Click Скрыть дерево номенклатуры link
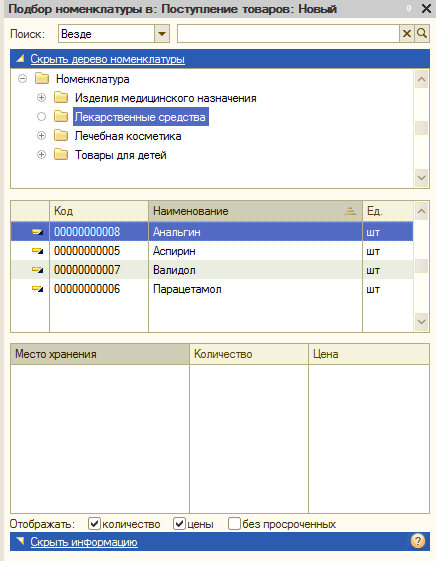 point(107,59)
